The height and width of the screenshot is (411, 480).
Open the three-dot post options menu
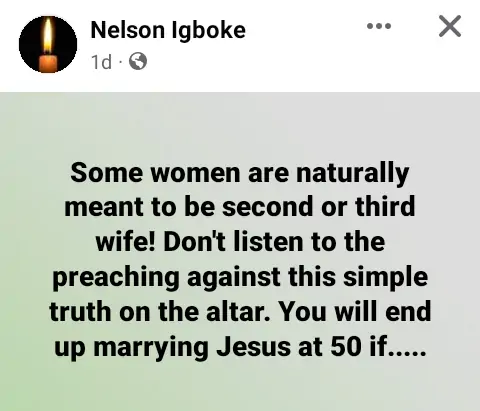click(379, 26)
